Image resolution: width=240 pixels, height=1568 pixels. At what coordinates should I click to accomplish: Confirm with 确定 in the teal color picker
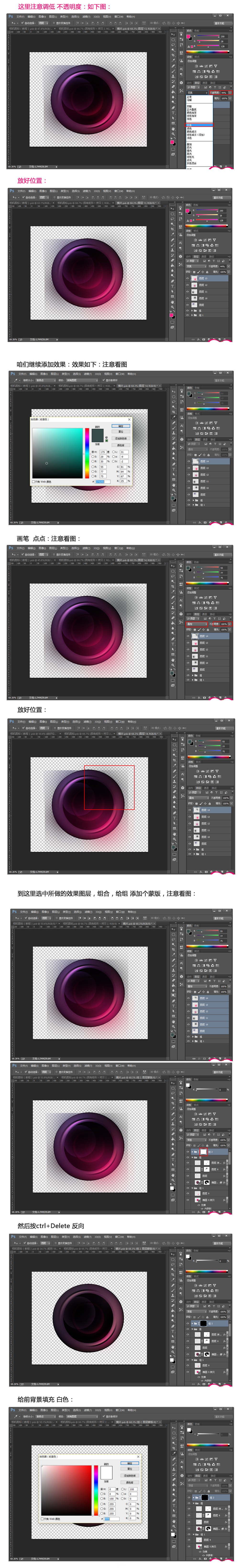coord(121,426)
